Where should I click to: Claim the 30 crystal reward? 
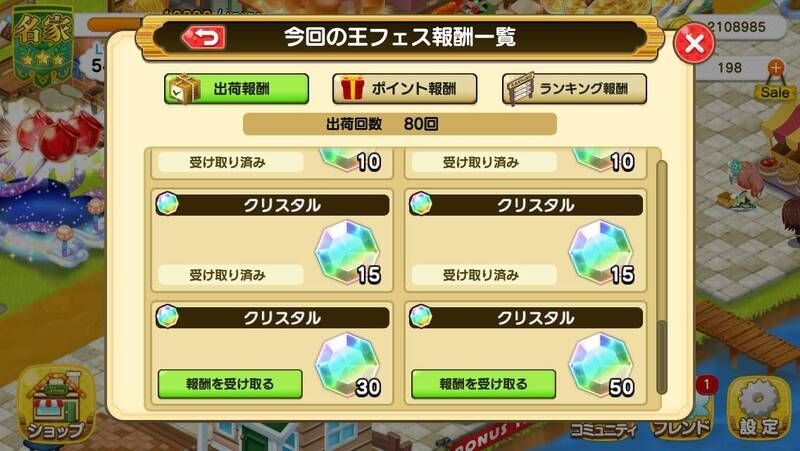coord(230,384)
